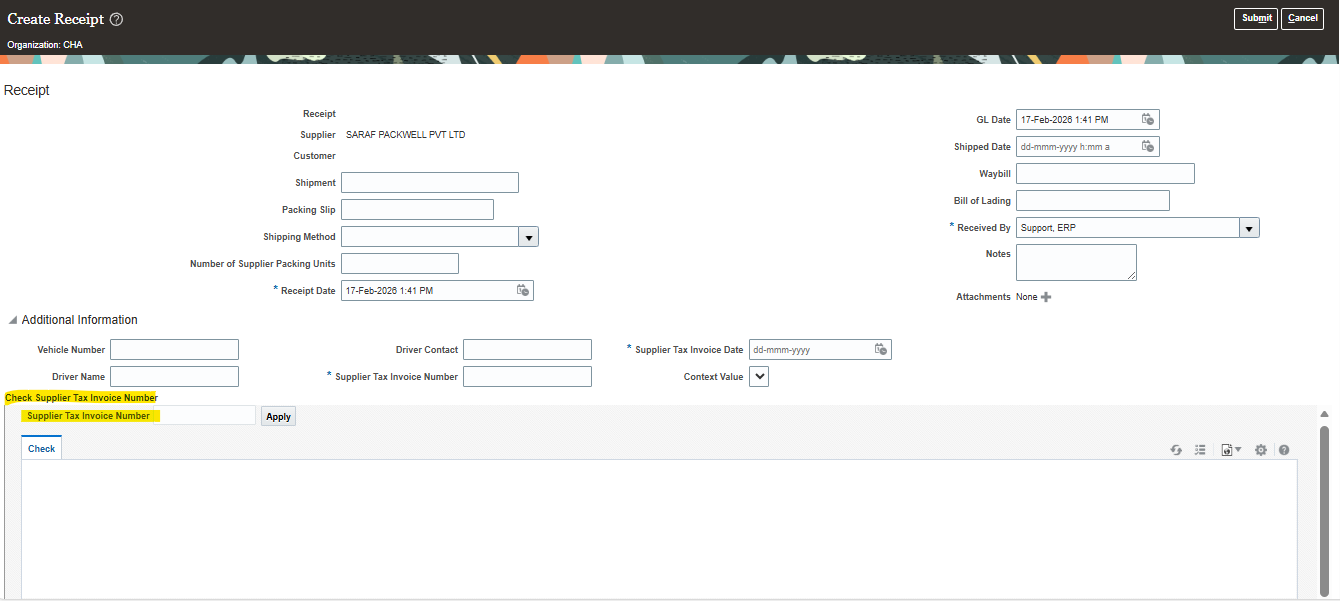
Task: Open the Context Value dropdown
Action: pos(759,376)
